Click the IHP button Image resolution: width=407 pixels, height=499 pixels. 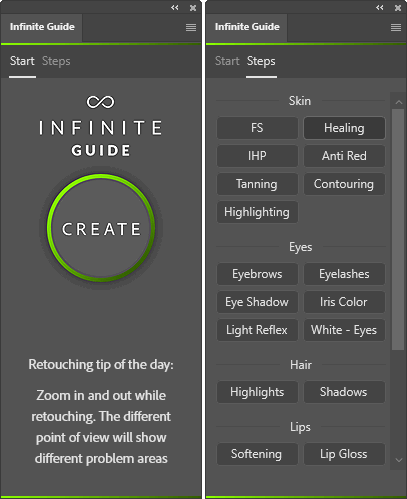tap(257, 156)
